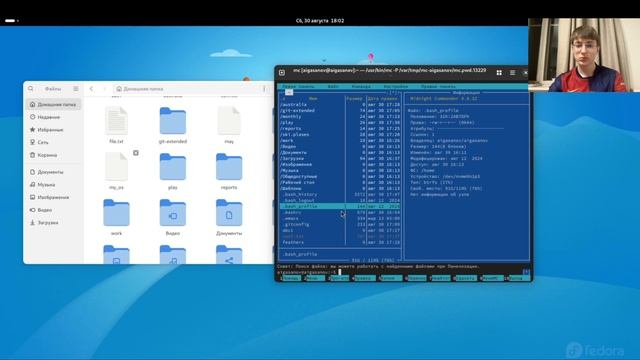This screenshot has width=640, height=360.
Task: Click the 5 Копия function key
Action: (391, 278)
